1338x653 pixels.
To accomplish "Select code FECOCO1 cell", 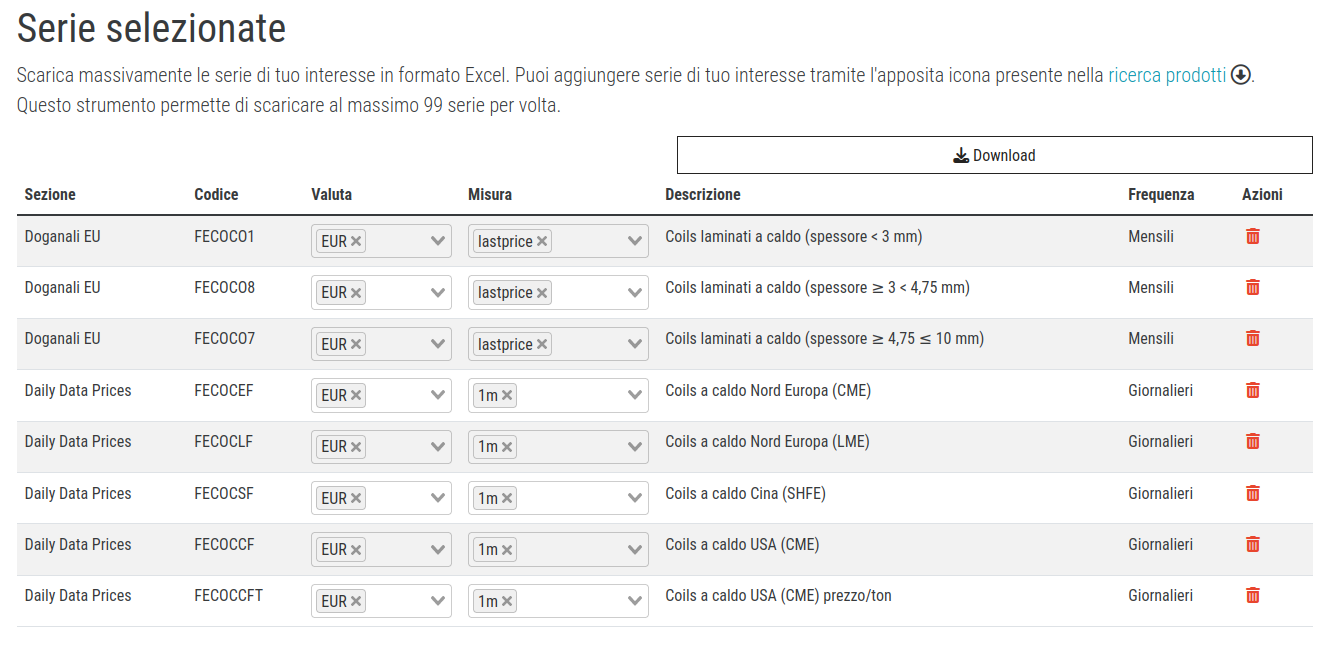I will point(224,237).
